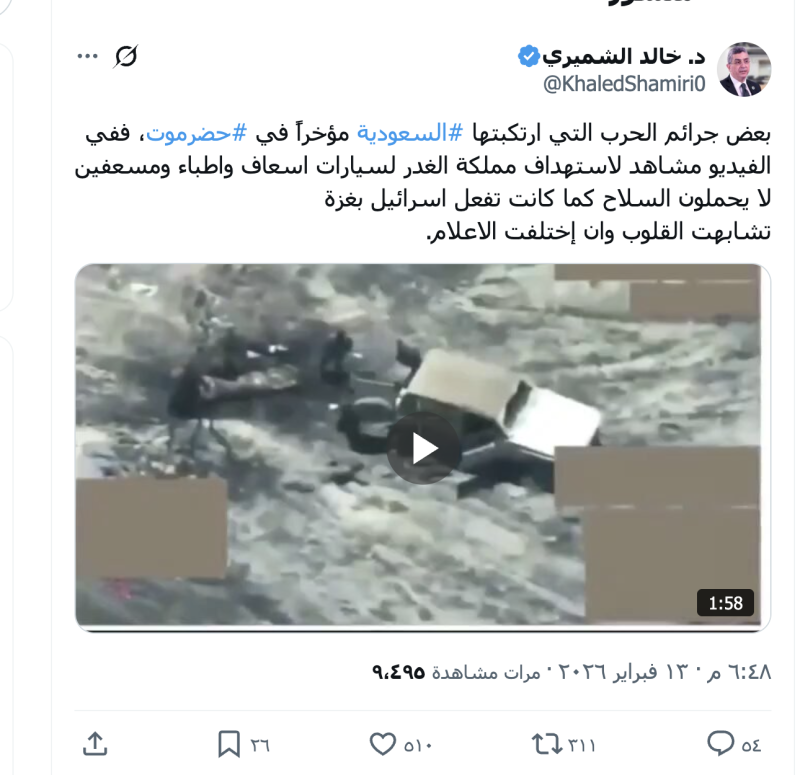Screen dimensions: 800x775
Task: Open the #حضرموت hashtag link
Action: coord(197,133)
